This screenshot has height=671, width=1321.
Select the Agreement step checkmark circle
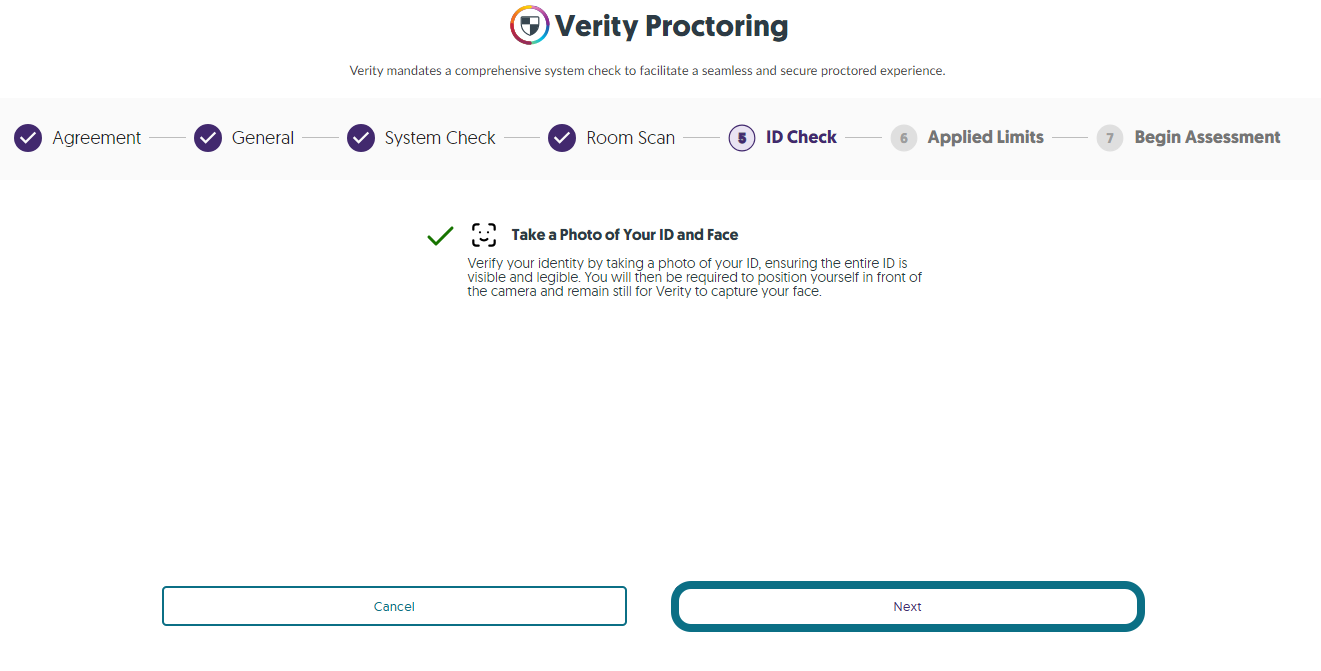click(x=28, y=138)
